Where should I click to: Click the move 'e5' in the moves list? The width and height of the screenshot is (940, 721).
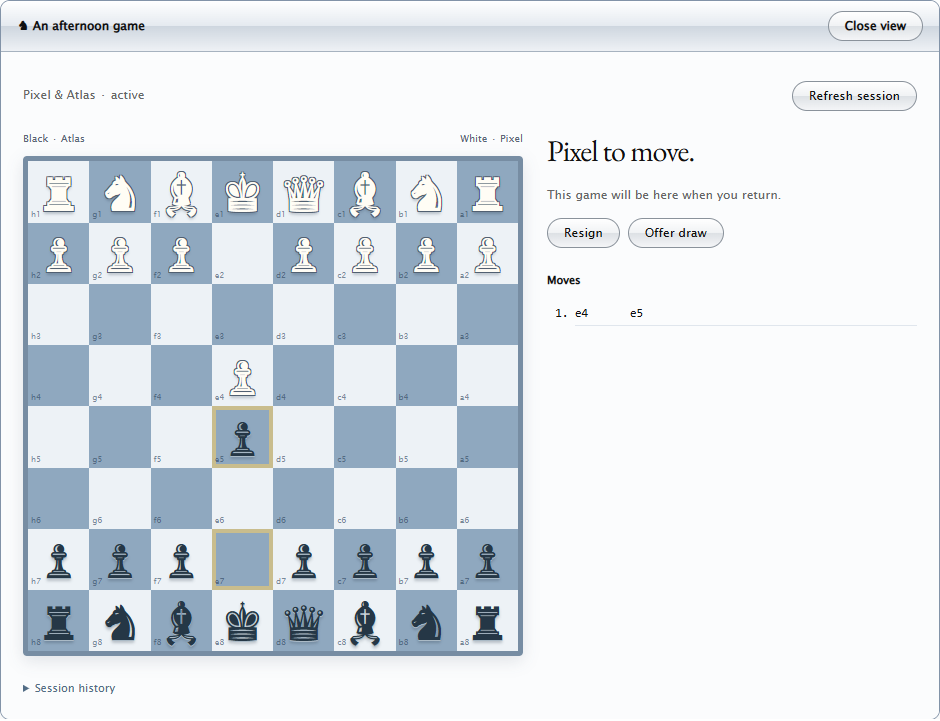pyautogui.click(x=636, y=313)
